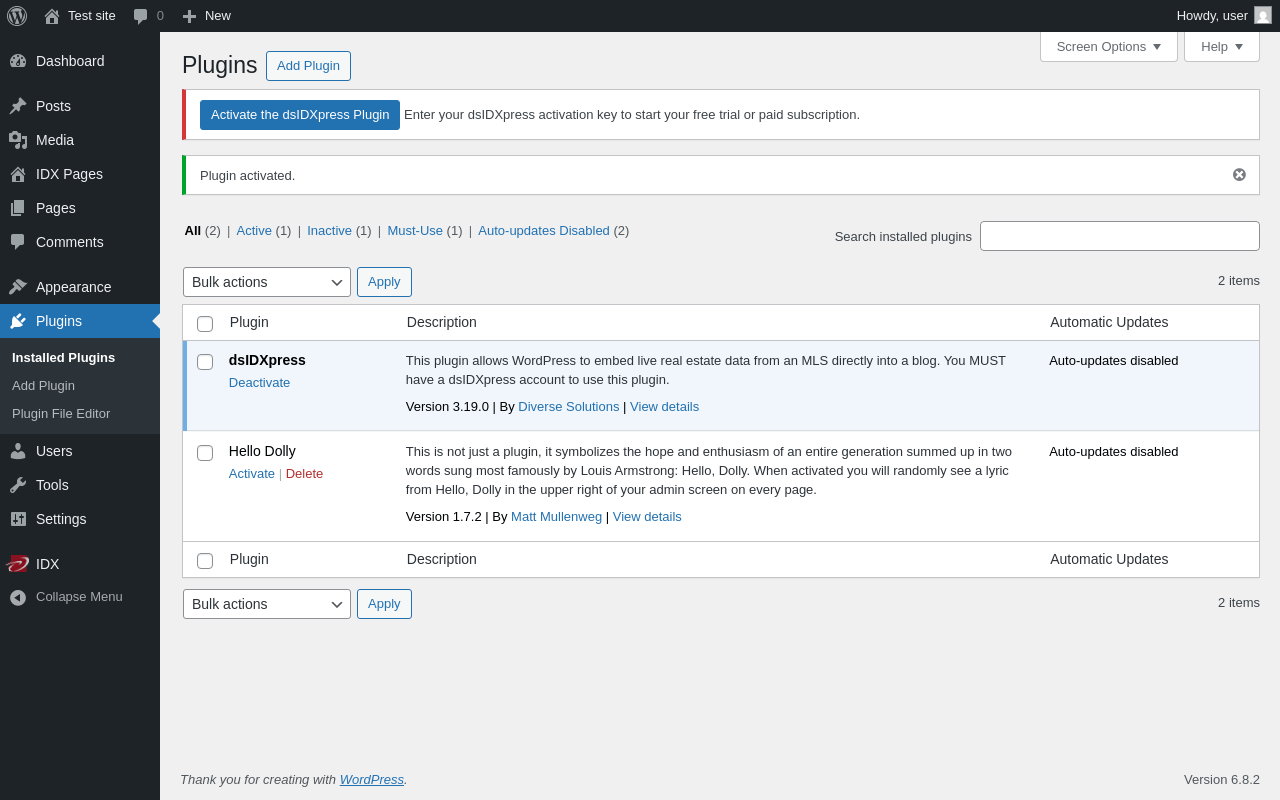1280x800 pixels.
Task: Open the comments bubble icon in admin bar
Action: point(141,16)
